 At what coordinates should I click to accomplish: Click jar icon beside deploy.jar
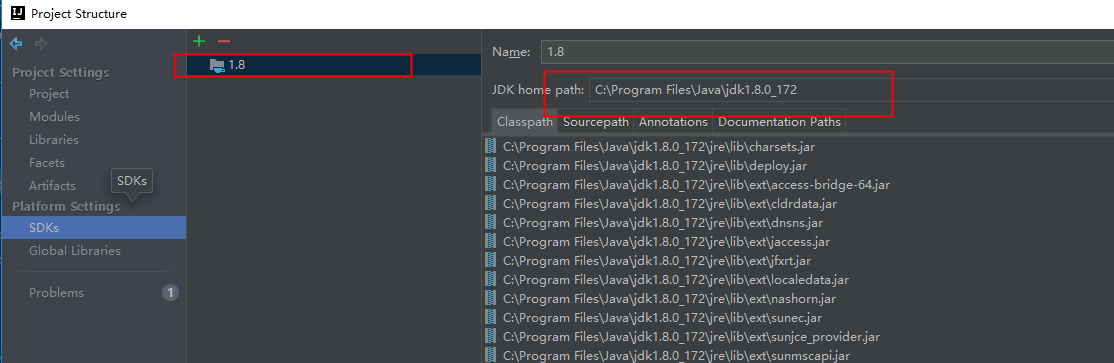click(490, 166)
